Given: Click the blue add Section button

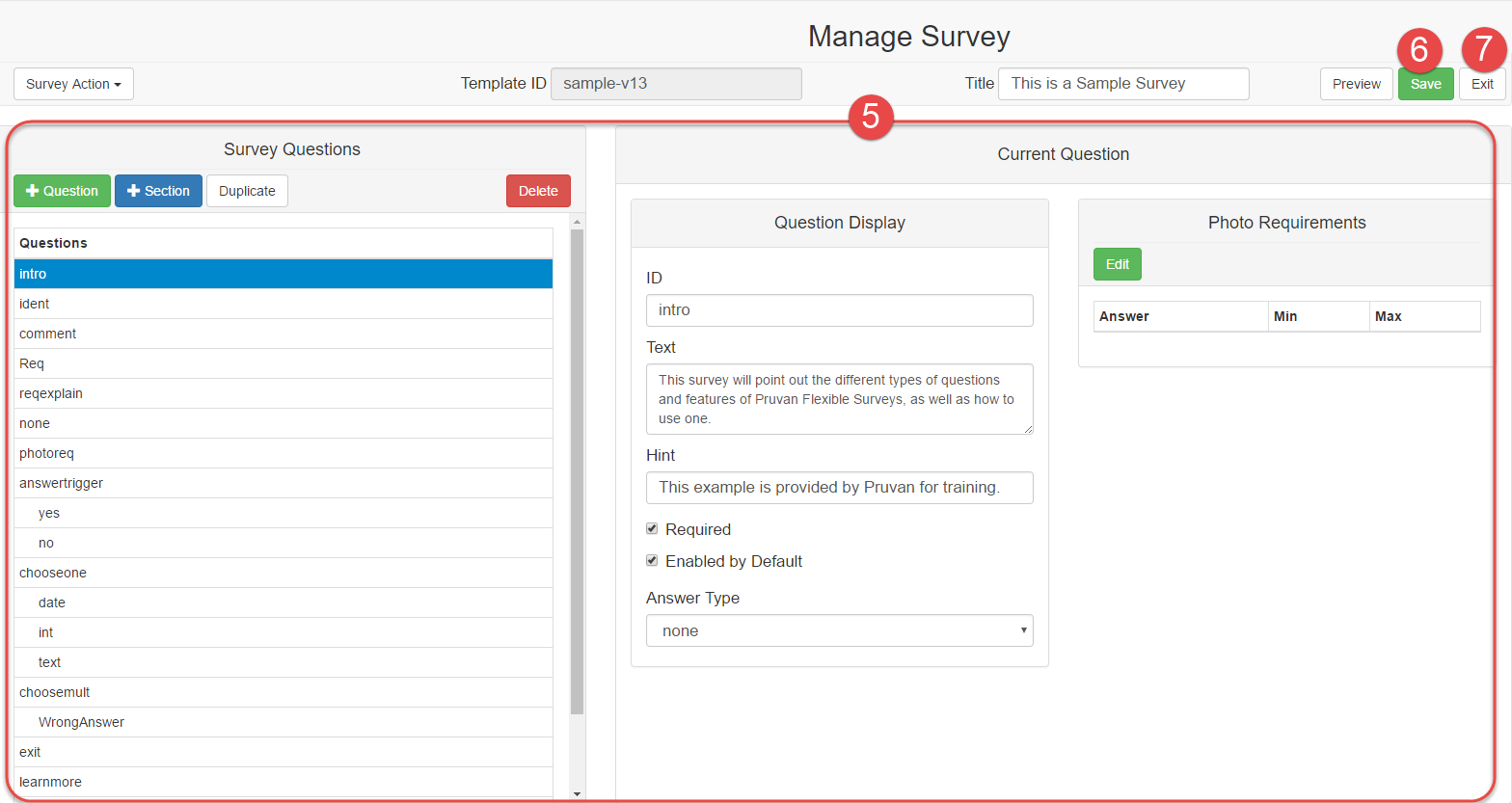Looking at the screenshot, I should (158, 191).
